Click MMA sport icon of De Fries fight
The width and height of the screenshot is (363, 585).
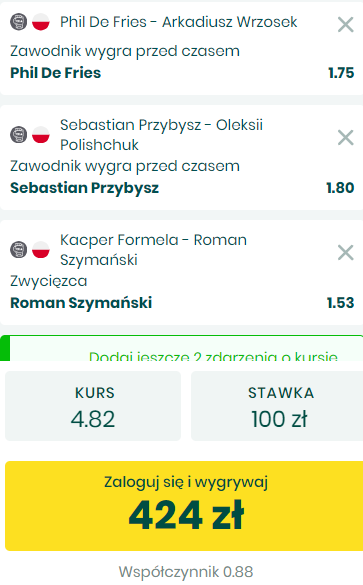(x=18, y=22)
